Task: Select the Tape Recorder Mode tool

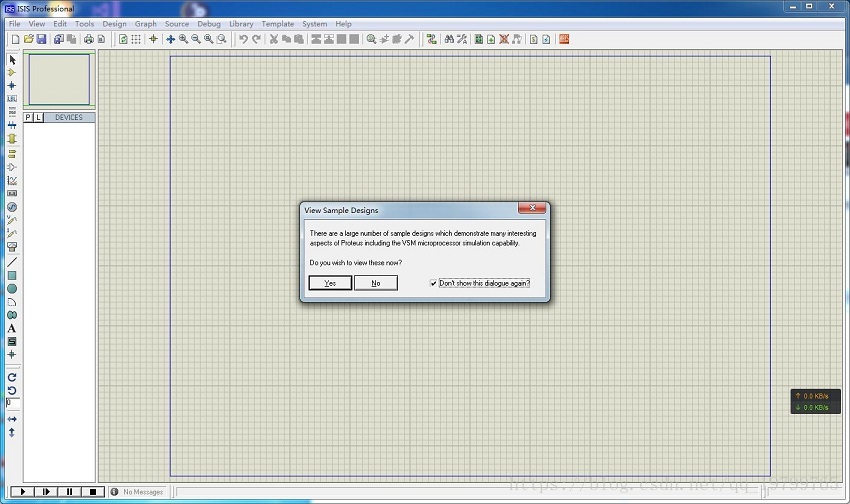Action: [12, 193]
